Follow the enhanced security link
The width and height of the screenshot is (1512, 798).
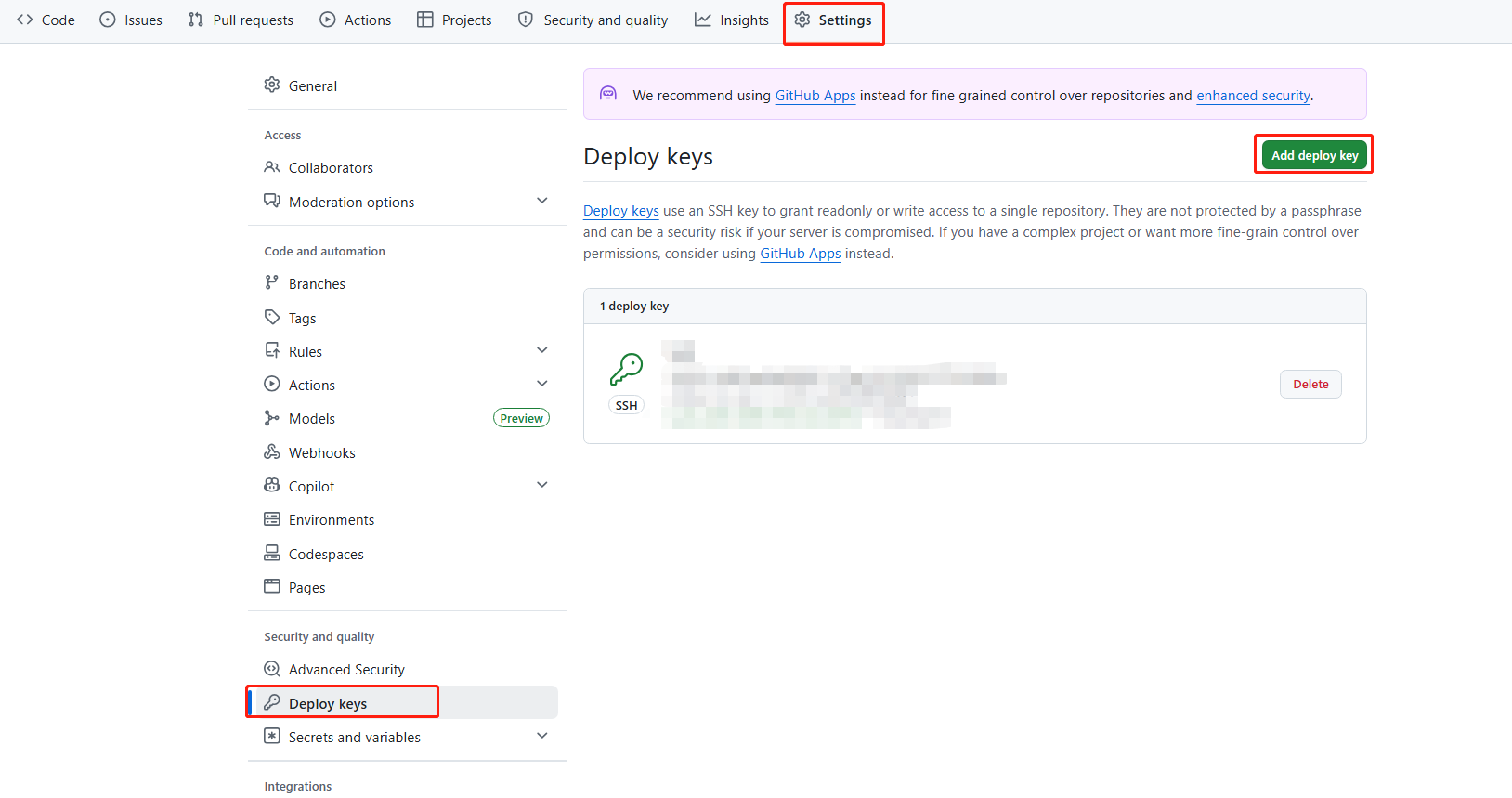coord(1253,96)
